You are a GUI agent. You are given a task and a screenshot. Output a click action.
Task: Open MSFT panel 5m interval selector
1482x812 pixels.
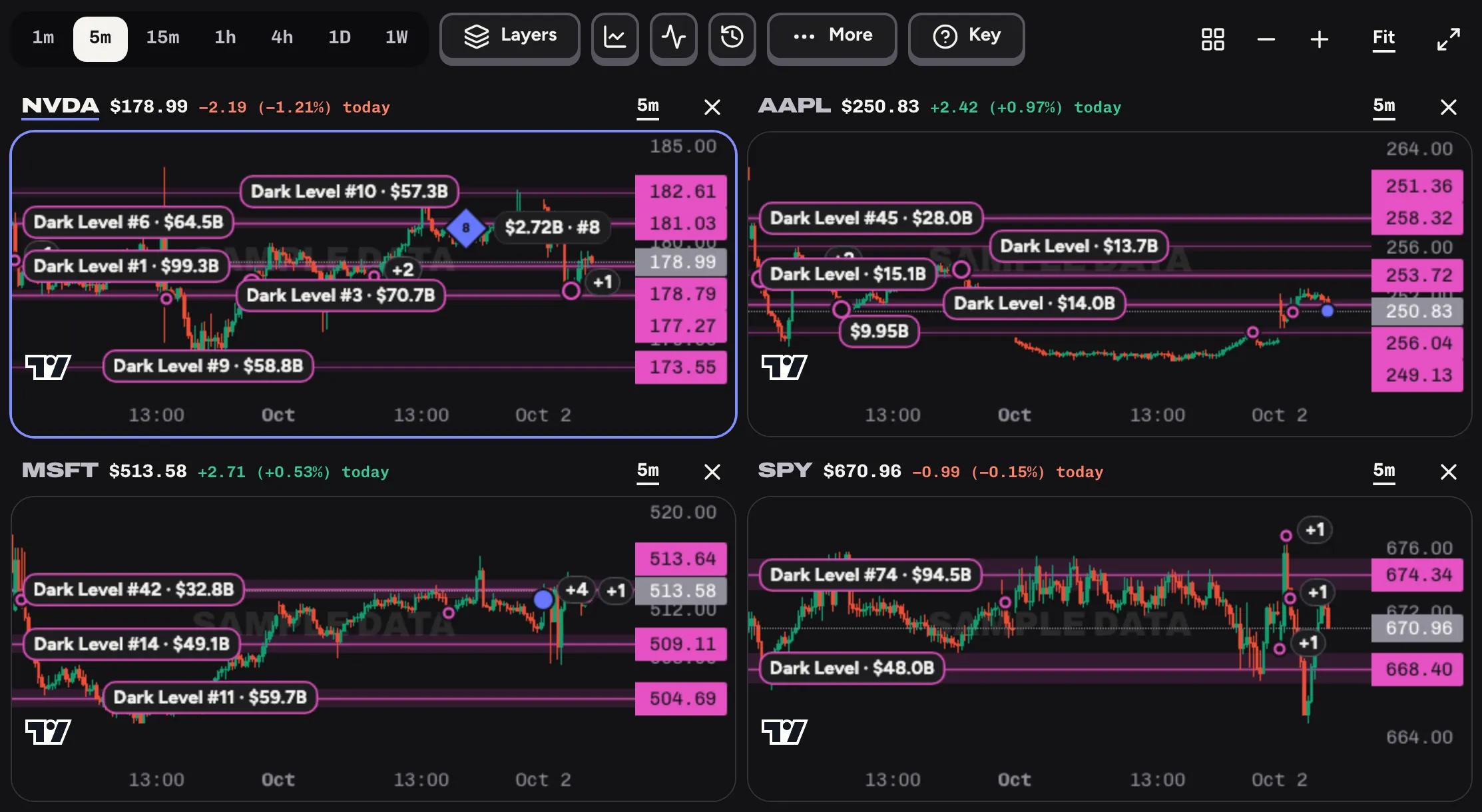(648, 471)
